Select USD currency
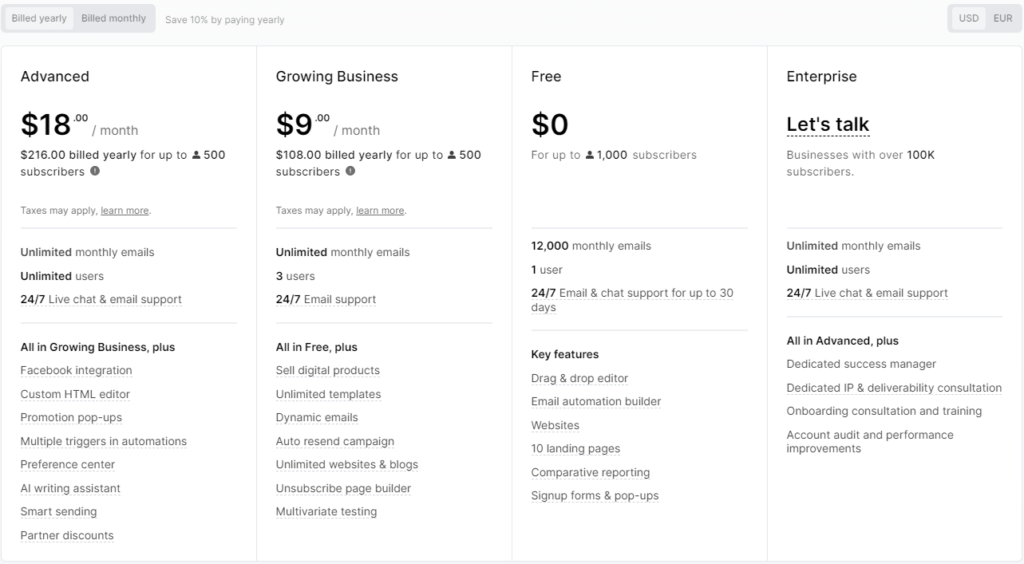The width and height of the screenshot is (1024, 564). [x=969, y=18]
